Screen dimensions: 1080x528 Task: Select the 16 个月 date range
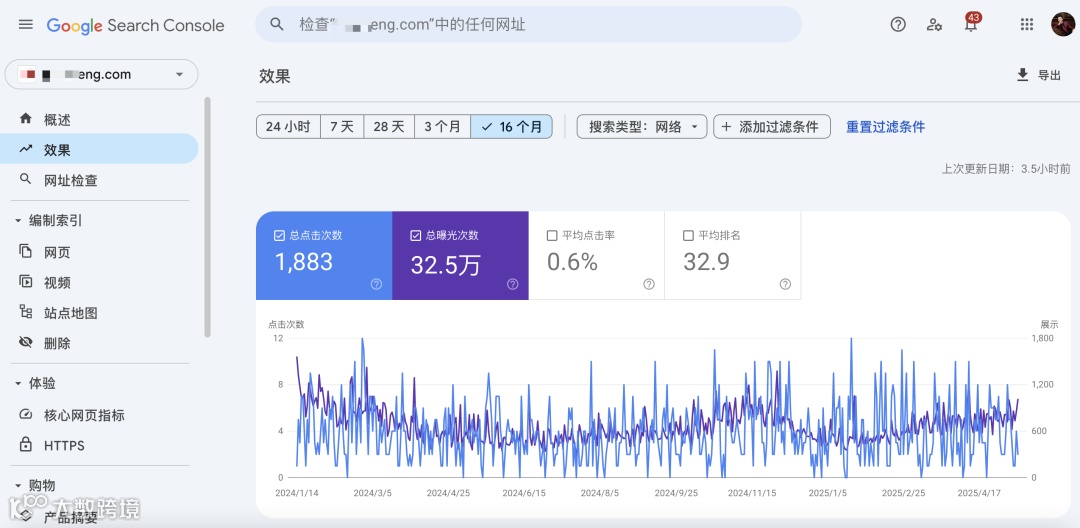(512, 127)
